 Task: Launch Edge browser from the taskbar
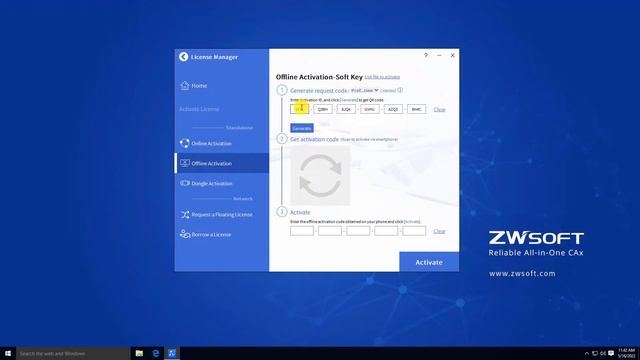pos(156,353)
